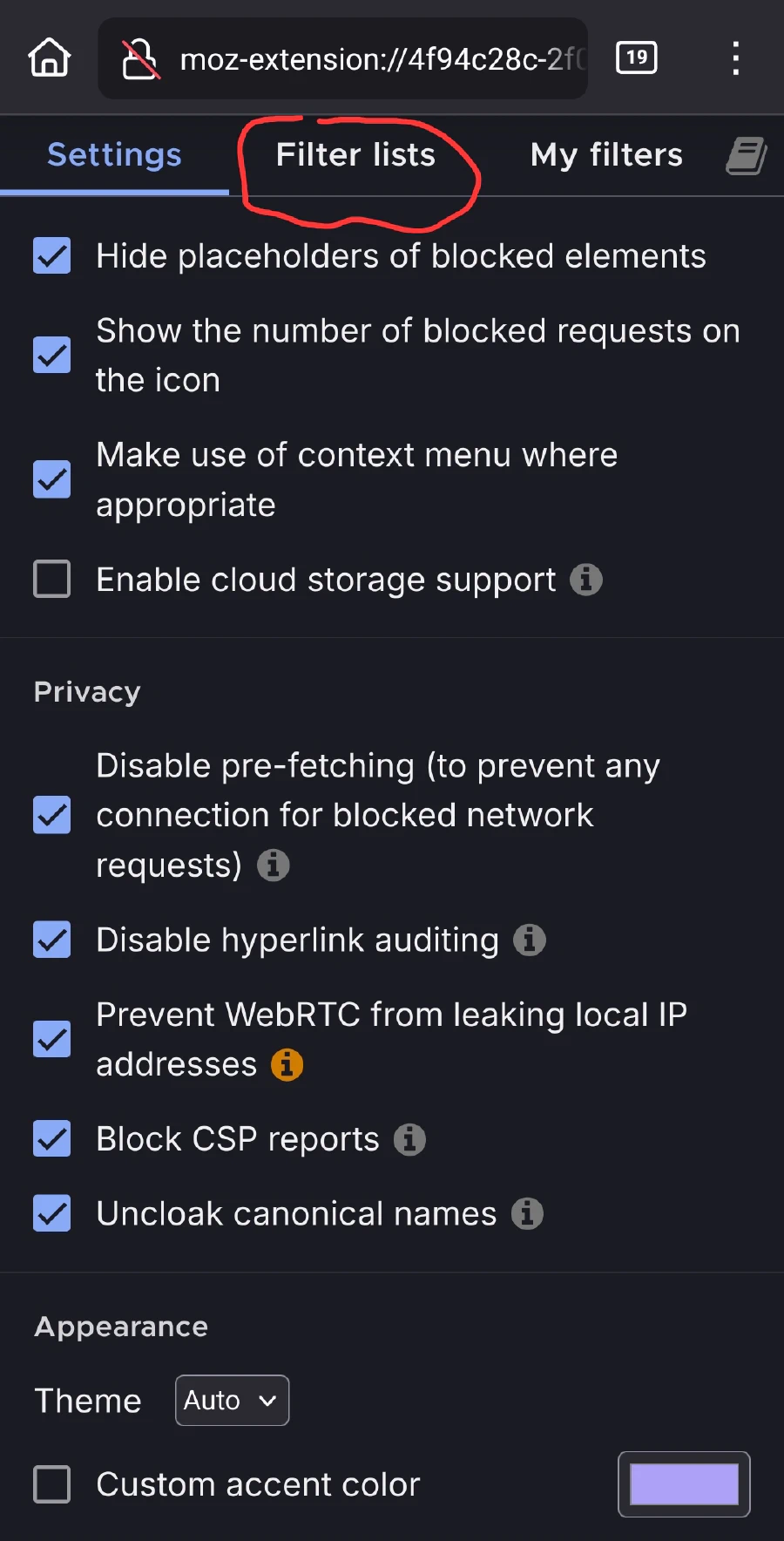Image resolution: width=784 pixels, height=1541 pixels.
Task: Uncheck Hide placeholders of blocked elements
Action: [51, 255]
